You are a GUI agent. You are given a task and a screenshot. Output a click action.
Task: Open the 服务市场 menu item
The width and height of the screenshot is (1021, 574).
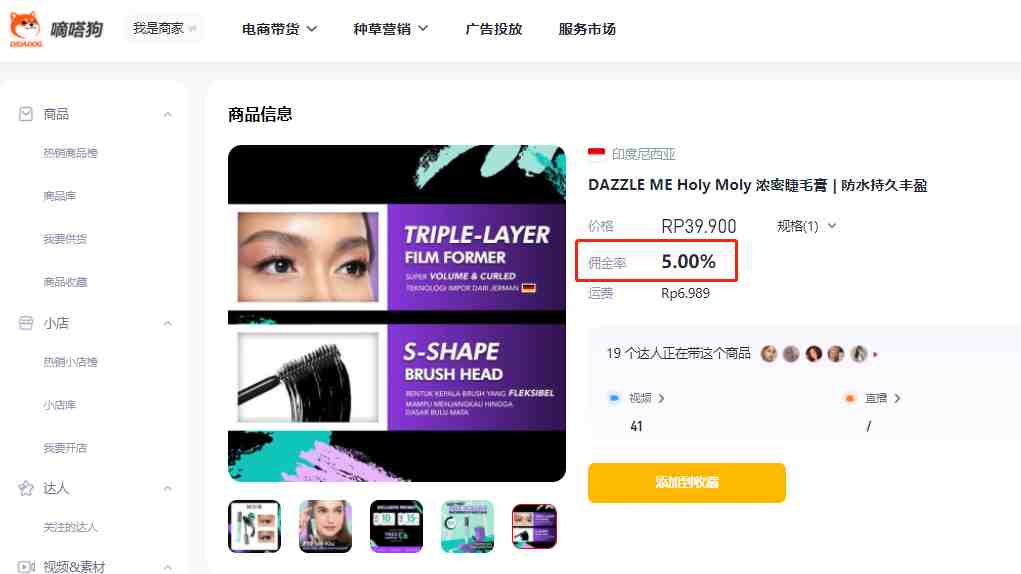click(x=587, y=29)
